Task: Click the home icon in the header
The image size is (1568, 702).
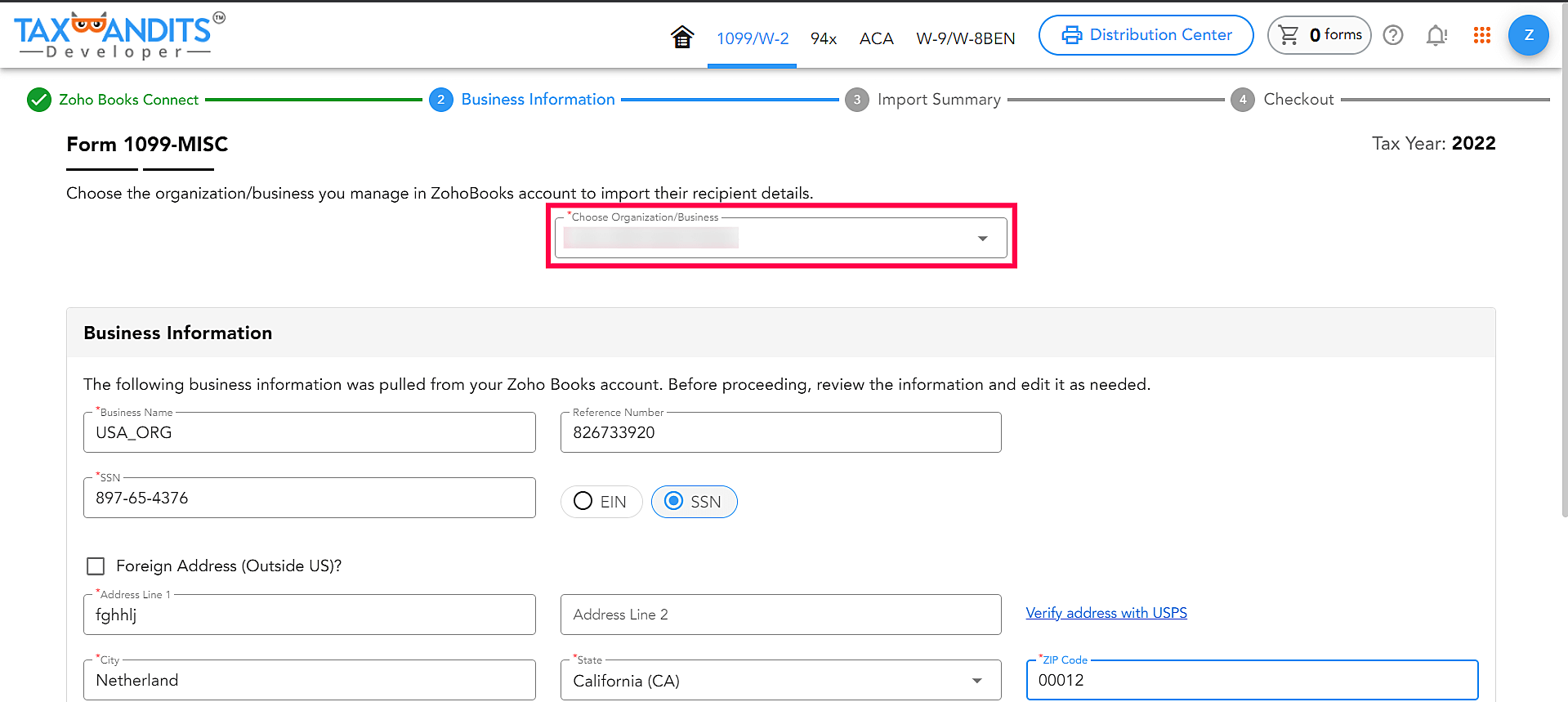Action: point(682,37)
